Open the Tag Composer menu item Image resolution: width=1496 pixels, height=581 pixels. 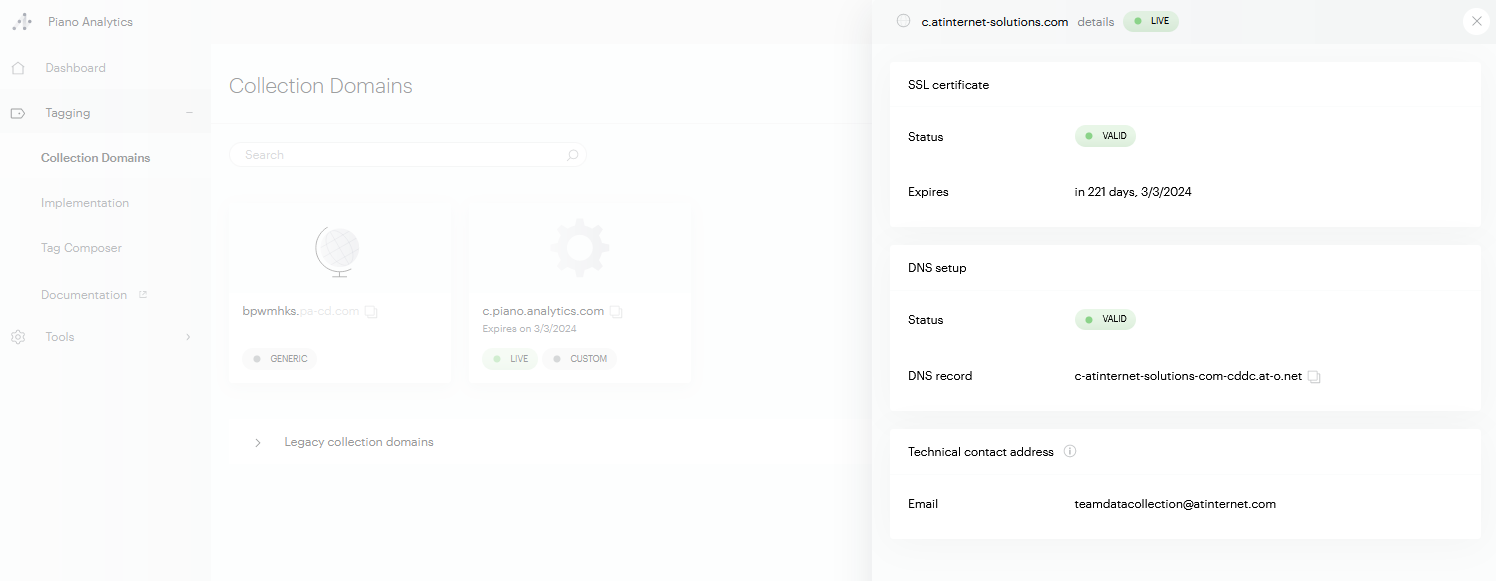(81, 248)
